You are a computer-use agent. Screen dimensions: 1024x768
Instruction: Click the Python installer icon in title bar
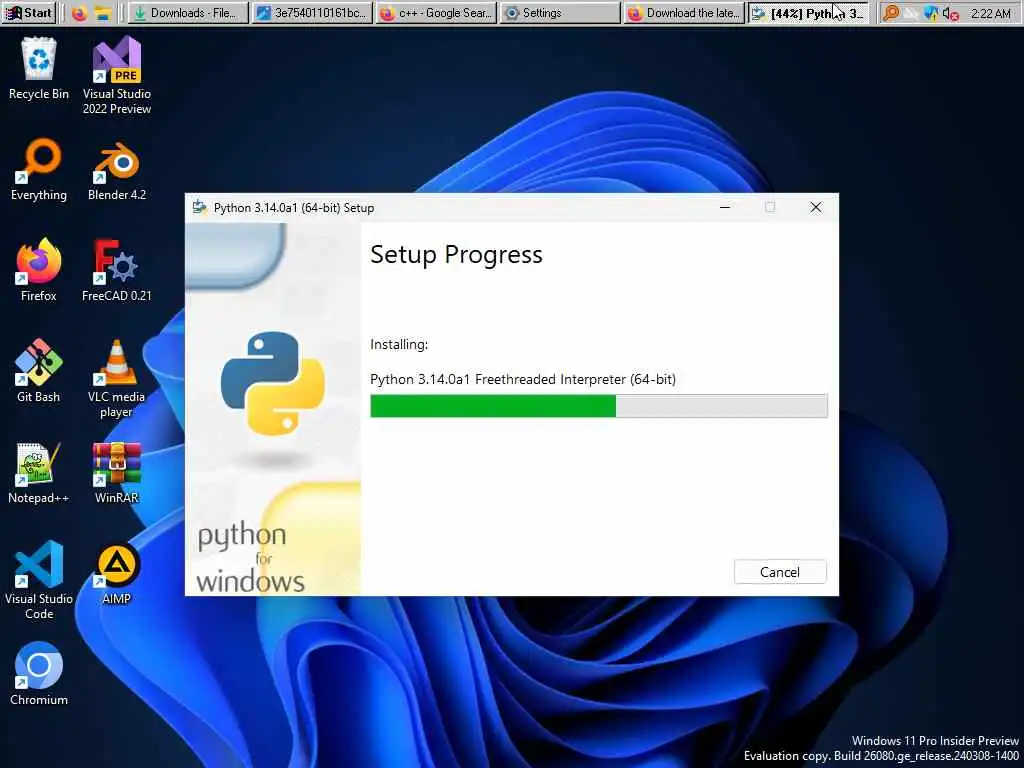(x=199, y=208)
